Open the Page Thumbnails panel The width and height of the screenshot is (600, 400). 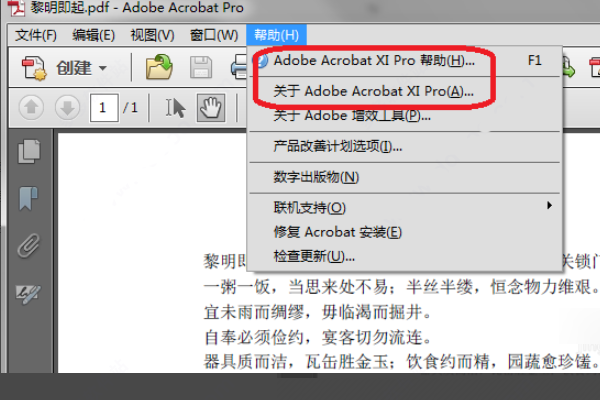pyautogui.click(x=29, y=151)
